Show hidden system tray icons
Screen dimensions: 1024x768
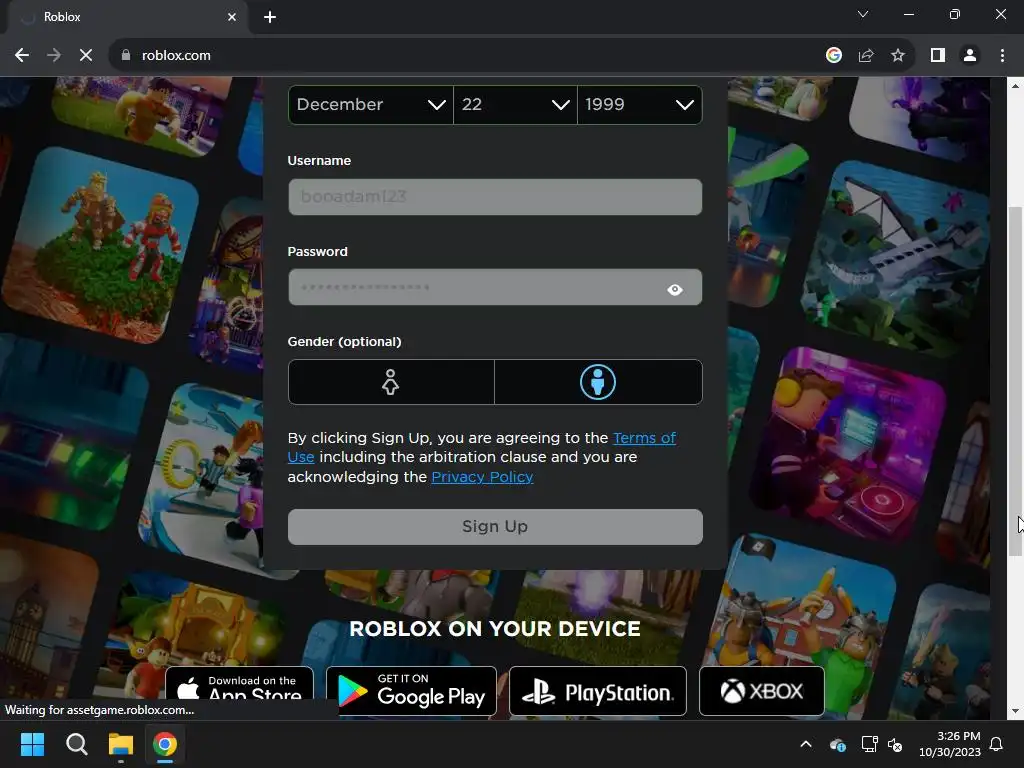806,744
